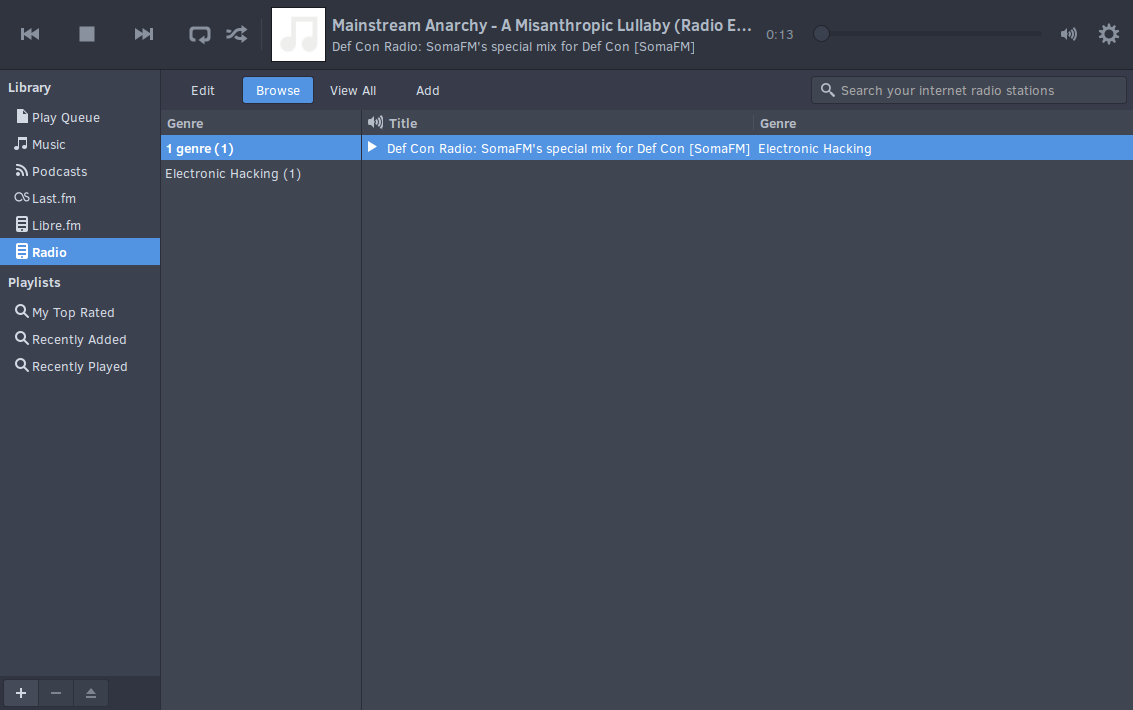This screenshot has width=1133, height=710.
Task: Click the now-playing speaker column header icon
Action: tap(375, 123)
